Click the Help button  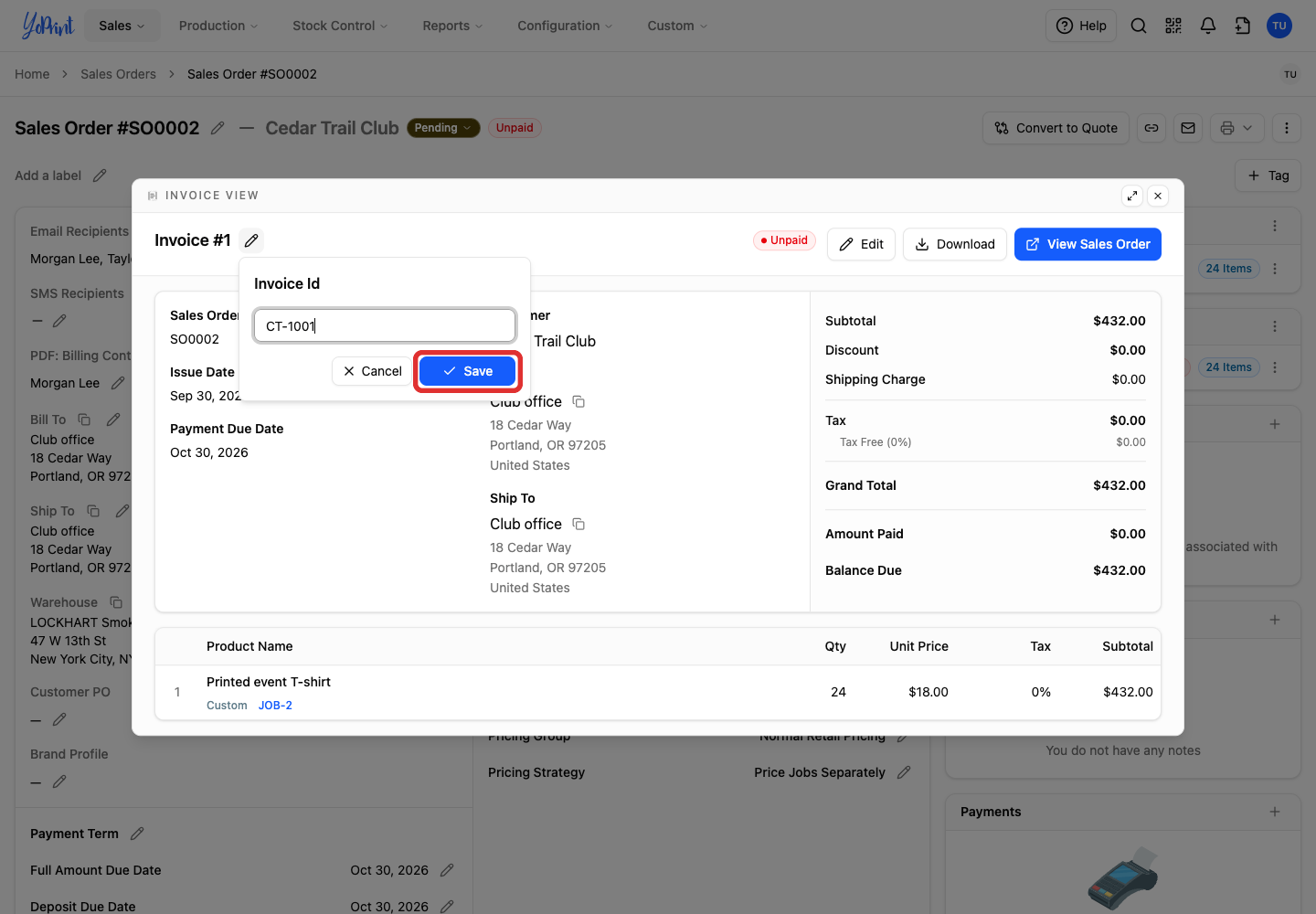tap(1081, 26)
